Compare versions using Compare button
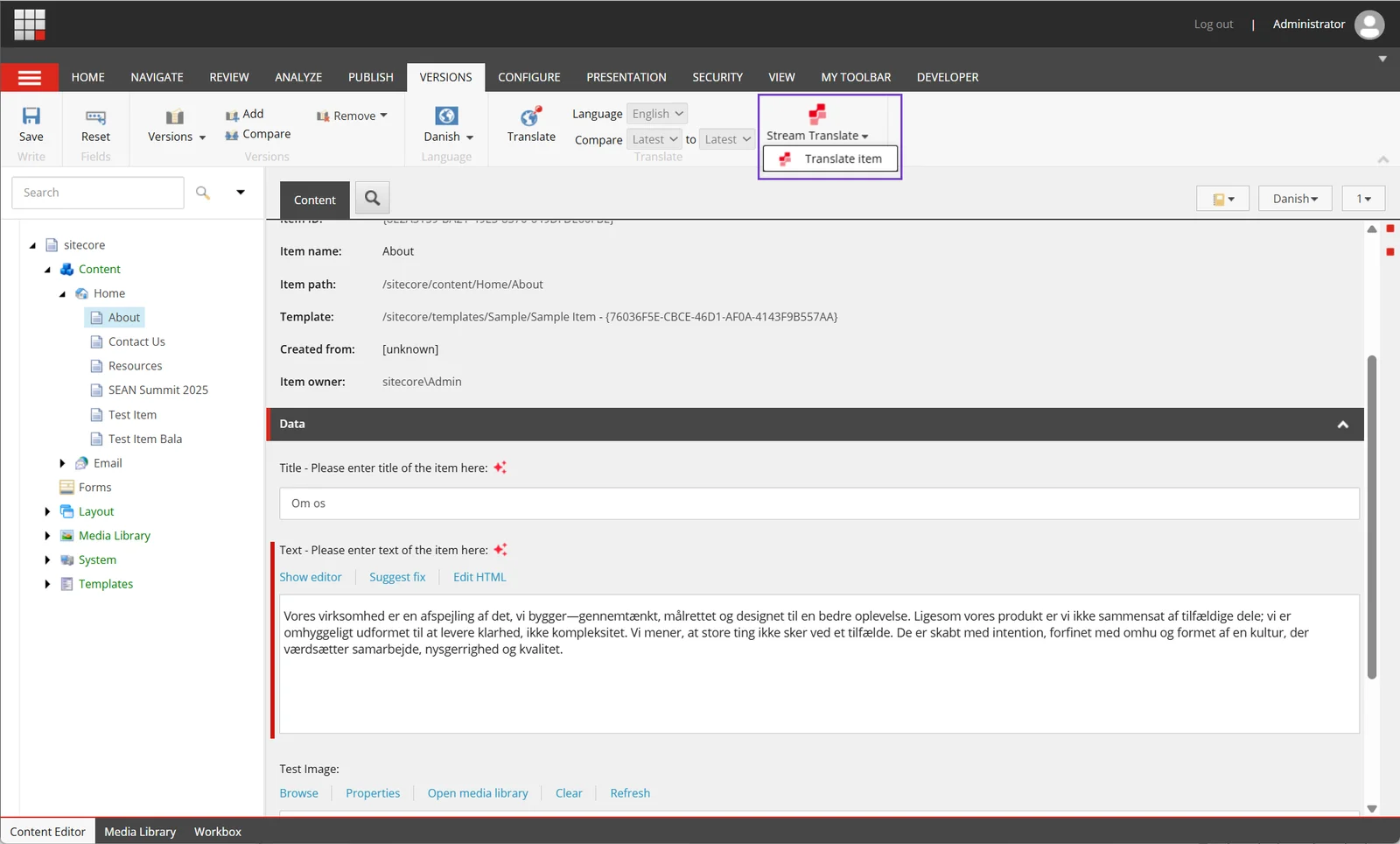1400x844 pixels. pyautogui.click(x=258, y=135)
